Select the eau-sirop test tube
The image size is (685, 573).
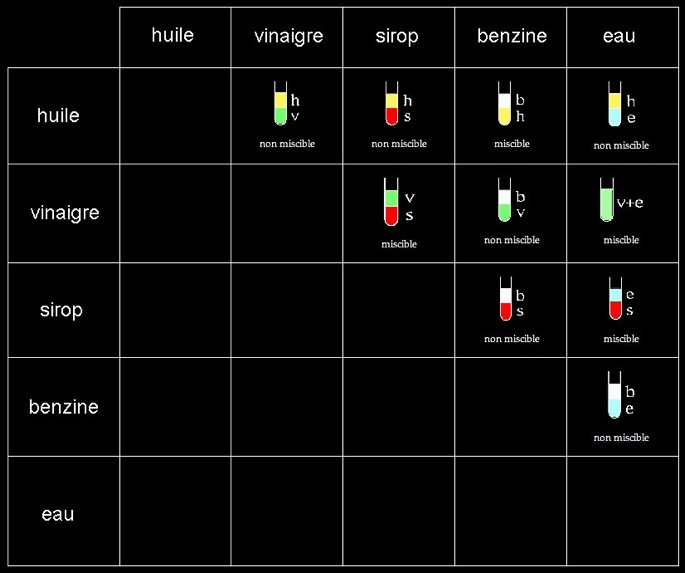(x=616, y=298)
